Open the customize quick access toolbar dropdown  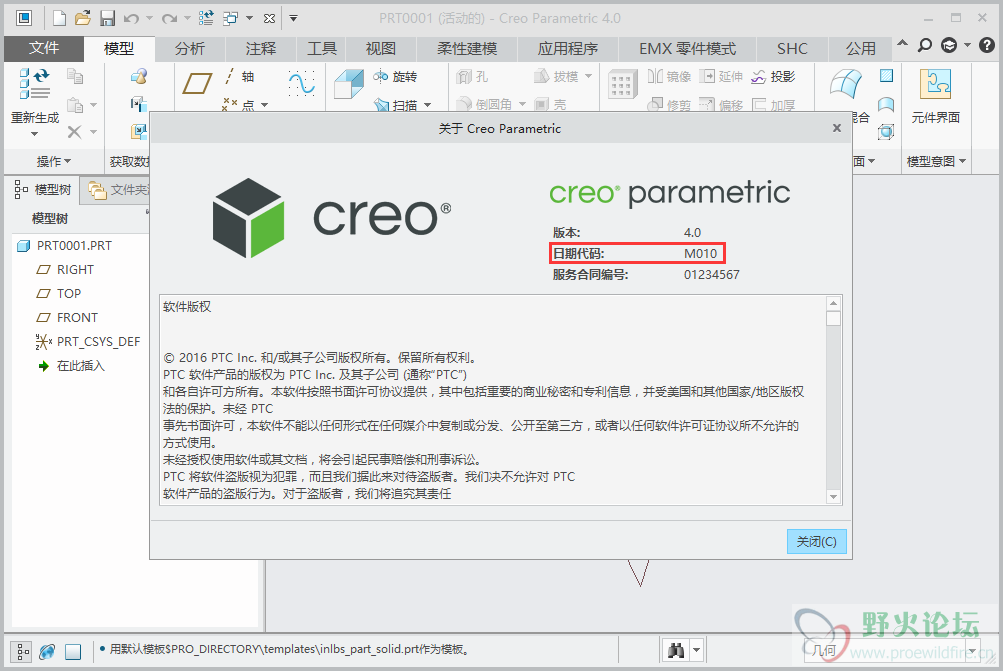click(x=293, y=19)
